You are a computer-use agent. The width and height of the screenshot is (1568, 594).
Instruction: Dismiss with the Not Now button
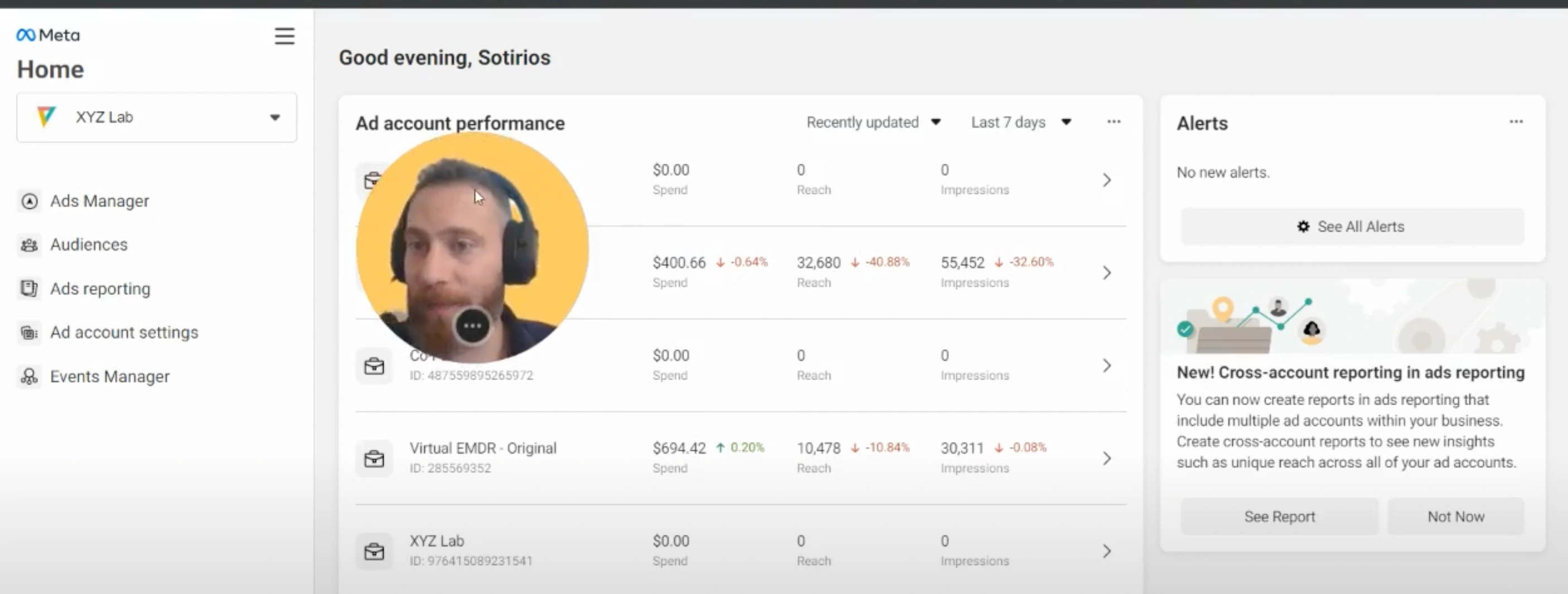pos(1455,517)
